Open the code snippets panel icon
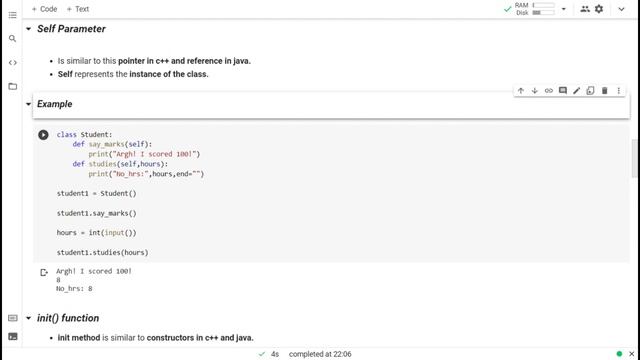 coord(13,62)
